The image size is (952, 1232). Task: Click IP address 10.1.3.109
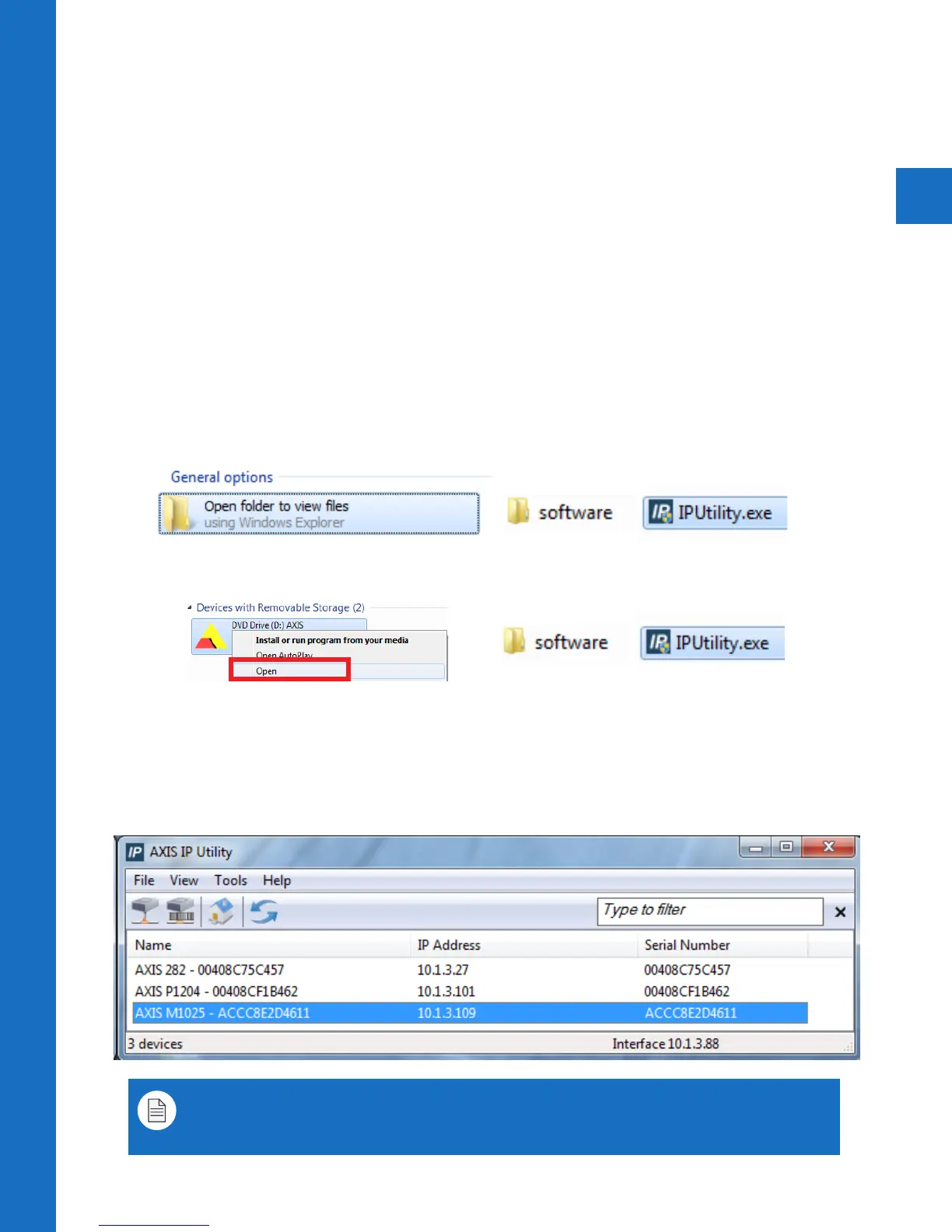coord(446,1013)
